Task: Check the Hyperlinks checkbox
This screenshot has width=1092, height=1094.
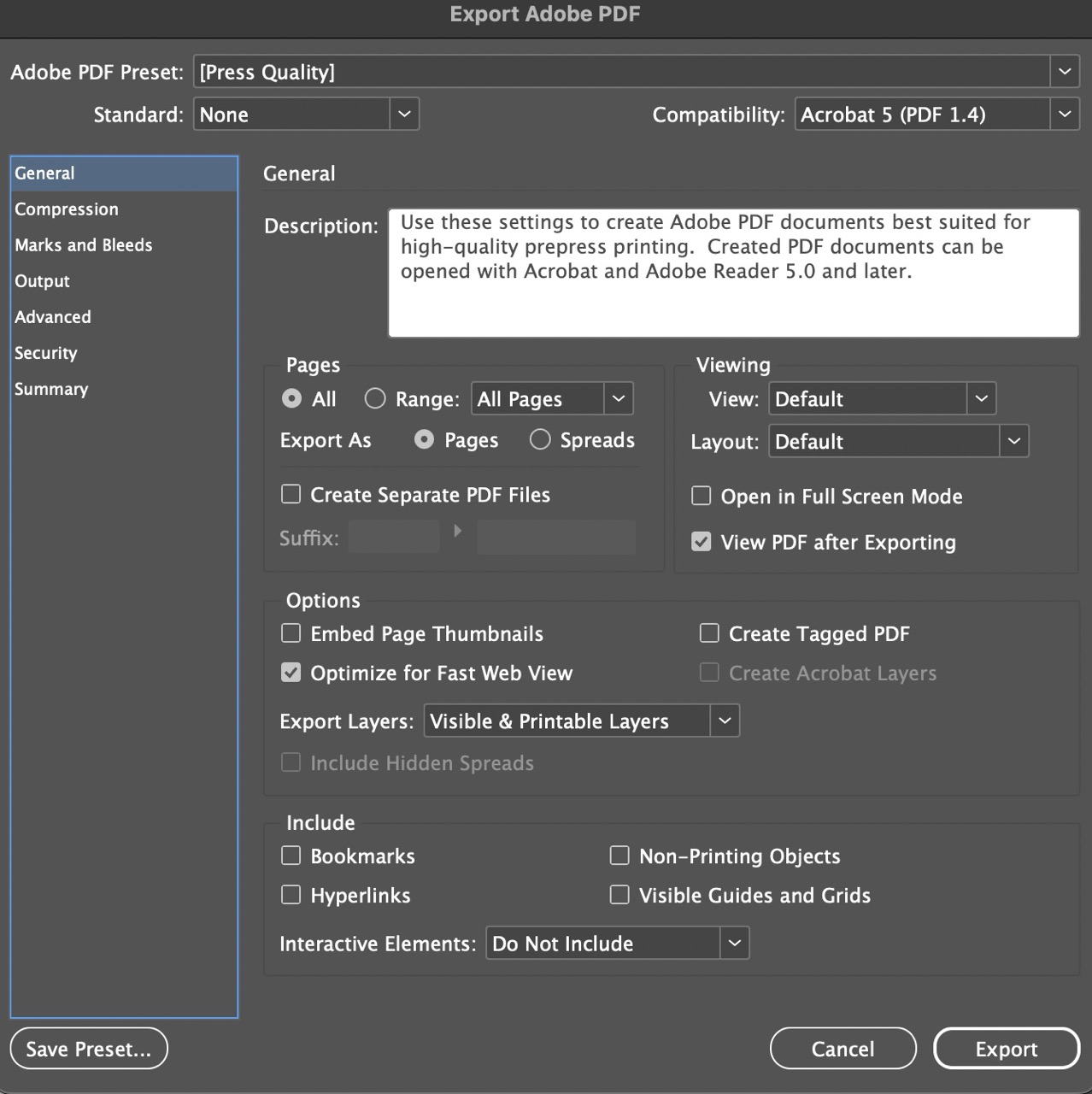Action: pos(291,895)
